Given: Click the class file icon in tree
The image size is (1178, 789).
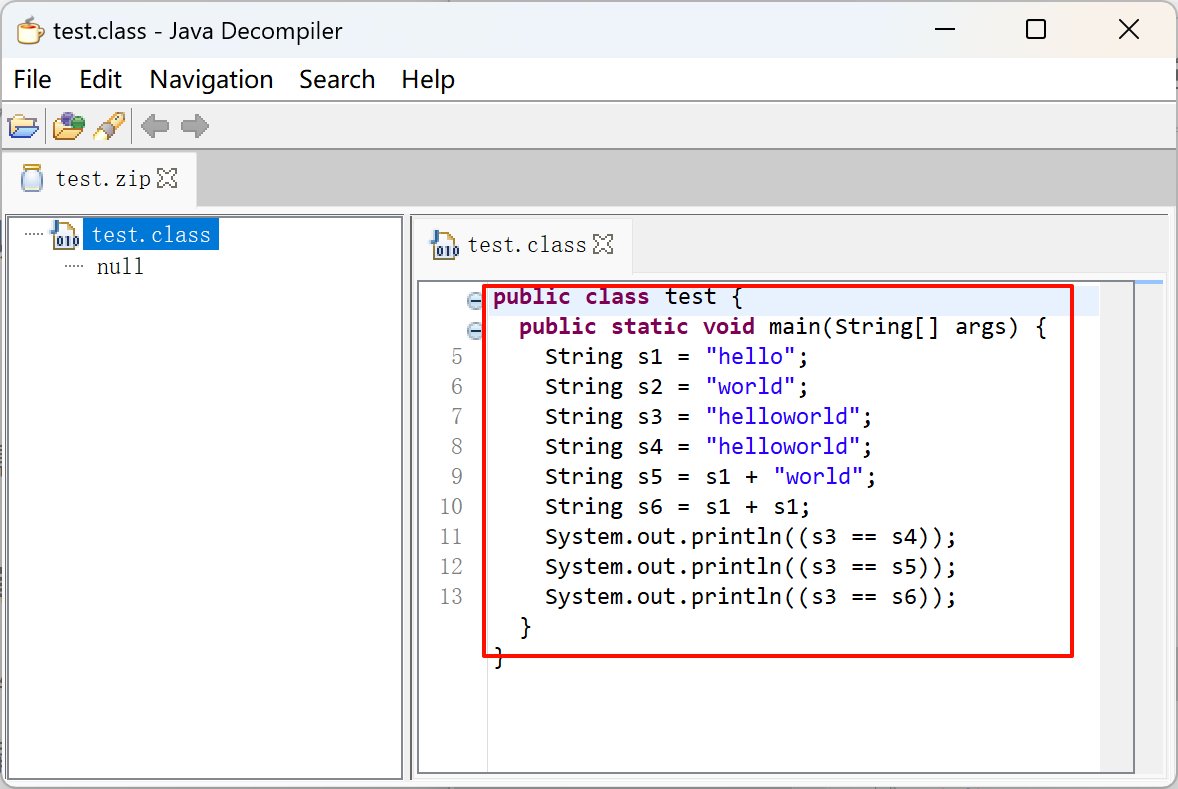Looking at the screenshot, I should (x=66, y=235).
